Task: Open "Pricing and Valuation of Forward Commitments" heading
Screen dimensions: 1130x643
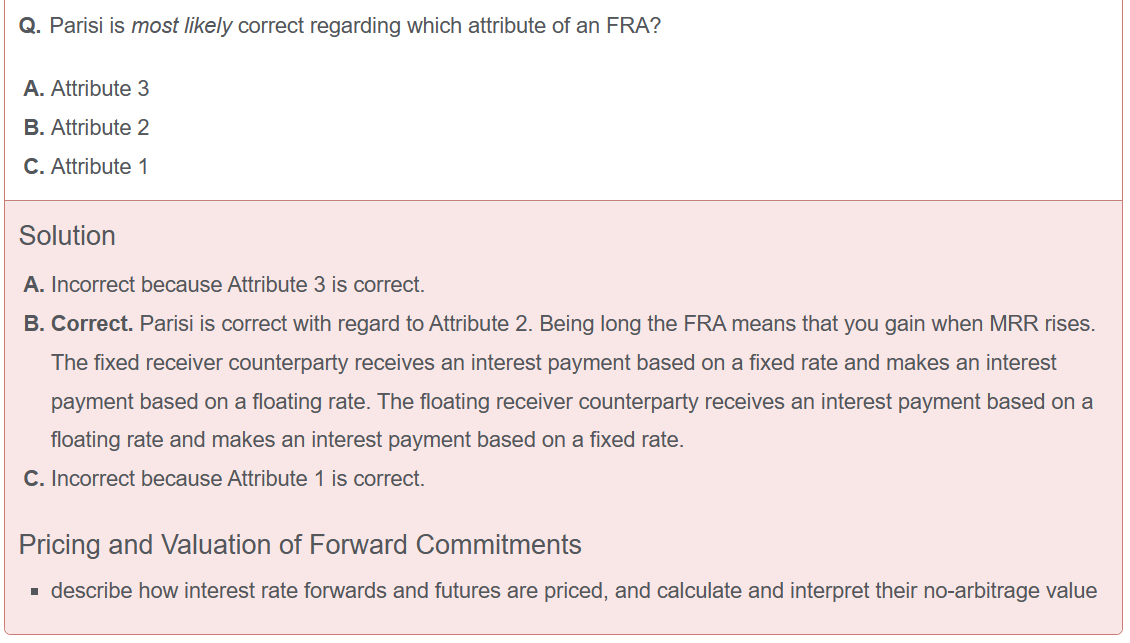Action: pos(300,545)
